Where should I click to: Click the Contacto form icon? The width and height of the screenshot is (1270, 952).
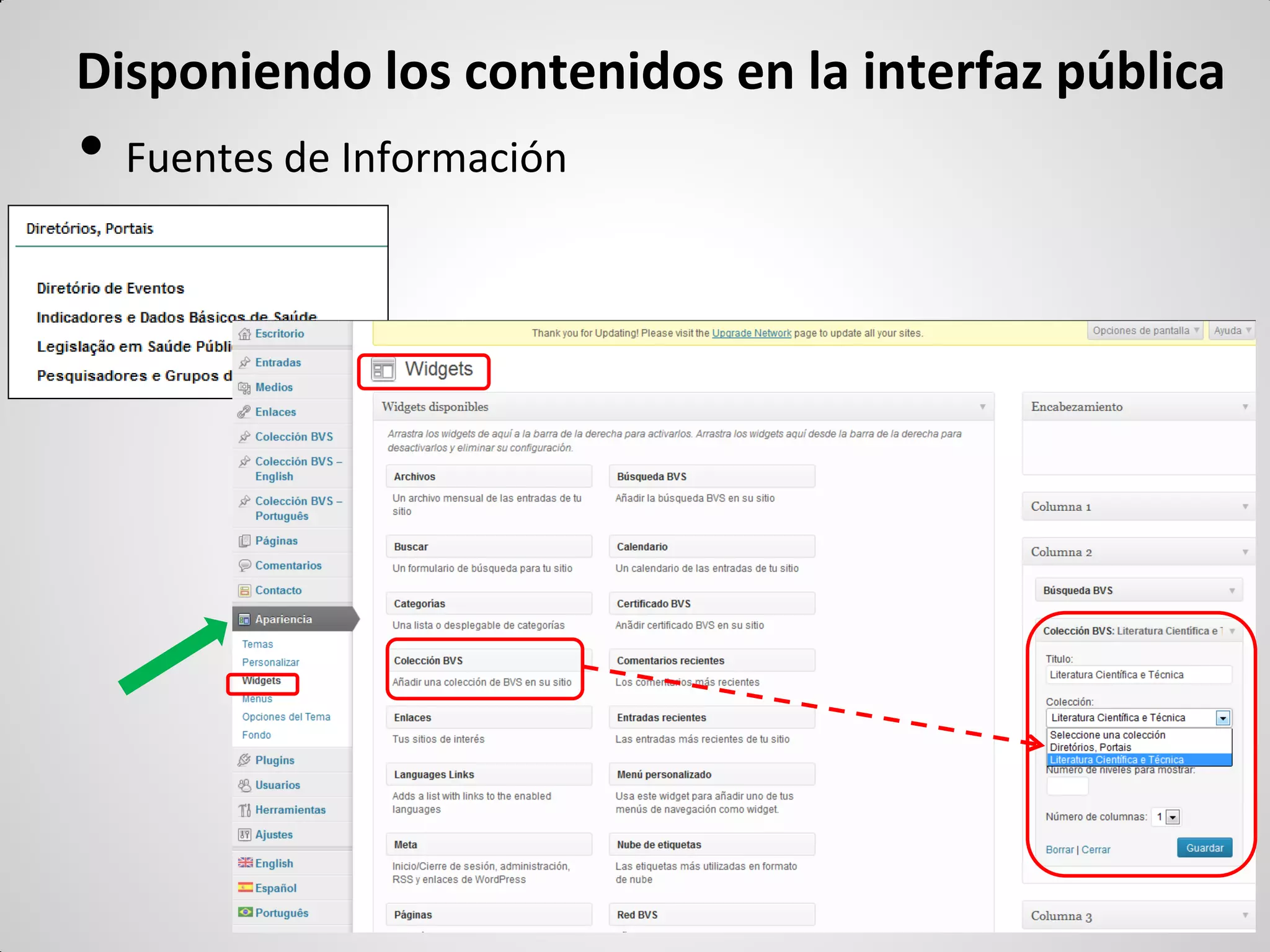pos(245,591)
